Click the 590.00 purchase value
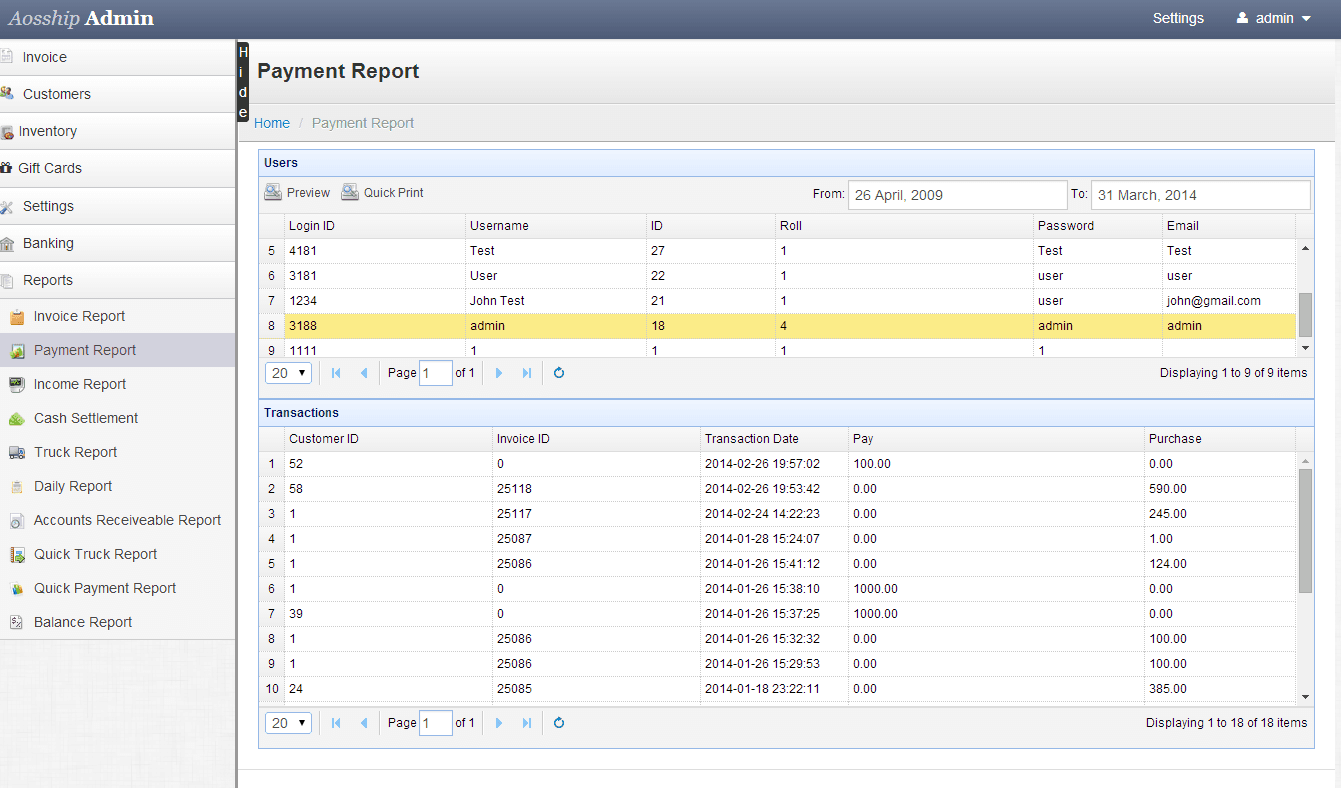1341x788 pixels. pyautogui.click(x=1168, y=489)
